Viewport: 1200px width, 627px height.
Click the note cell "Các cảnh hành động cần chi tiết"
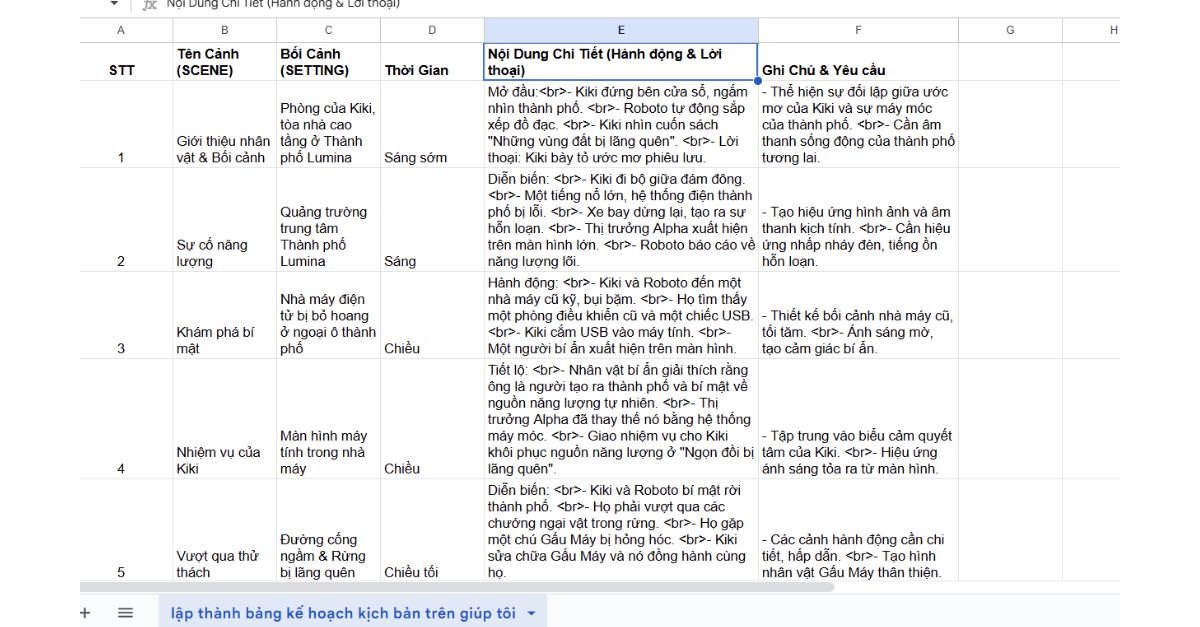click(858, 530)
